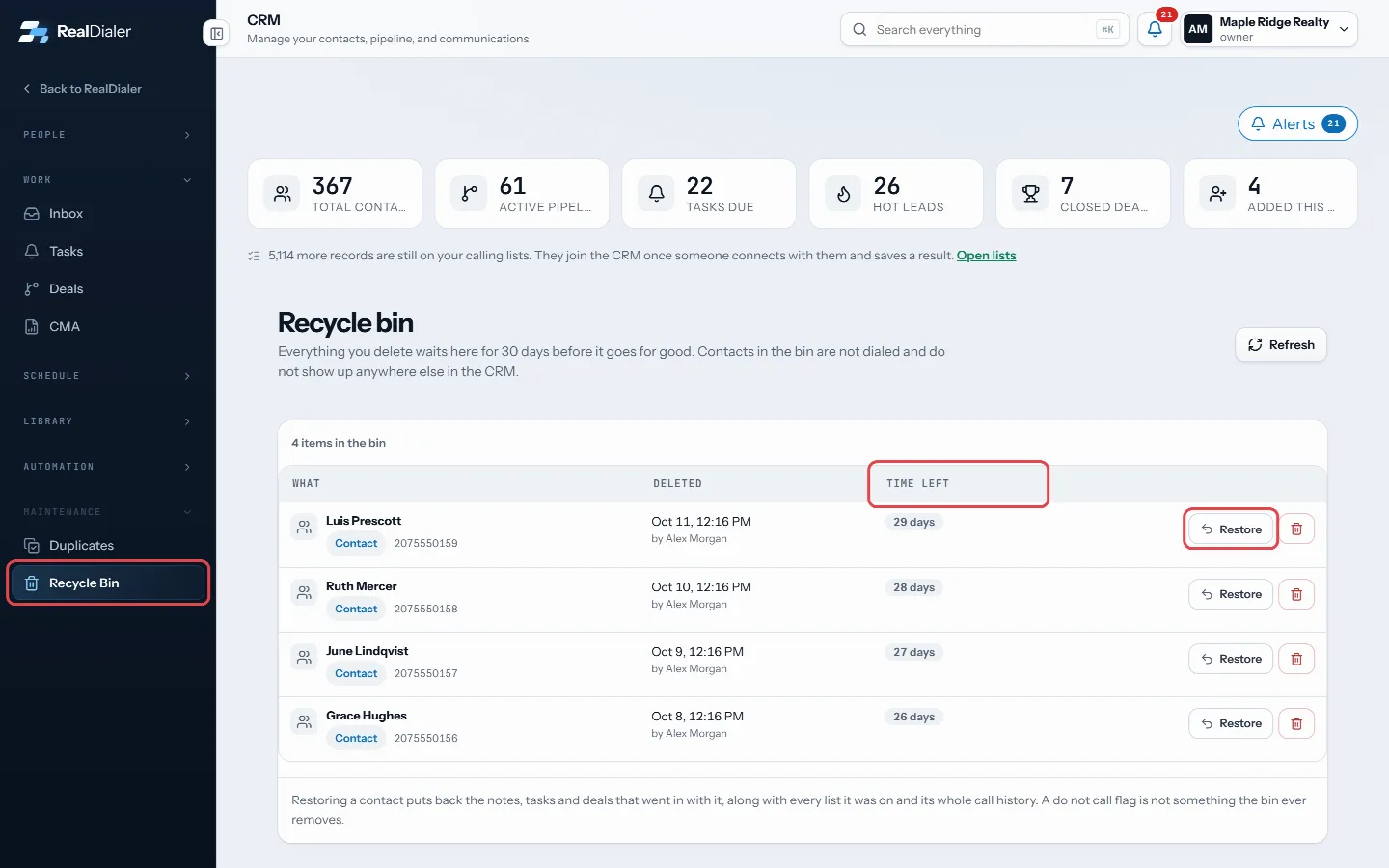Click the contact icon beside June Lindqvist
This screenshot has height=868, width=1389.
pyautogui.click(x=304, y=658)
